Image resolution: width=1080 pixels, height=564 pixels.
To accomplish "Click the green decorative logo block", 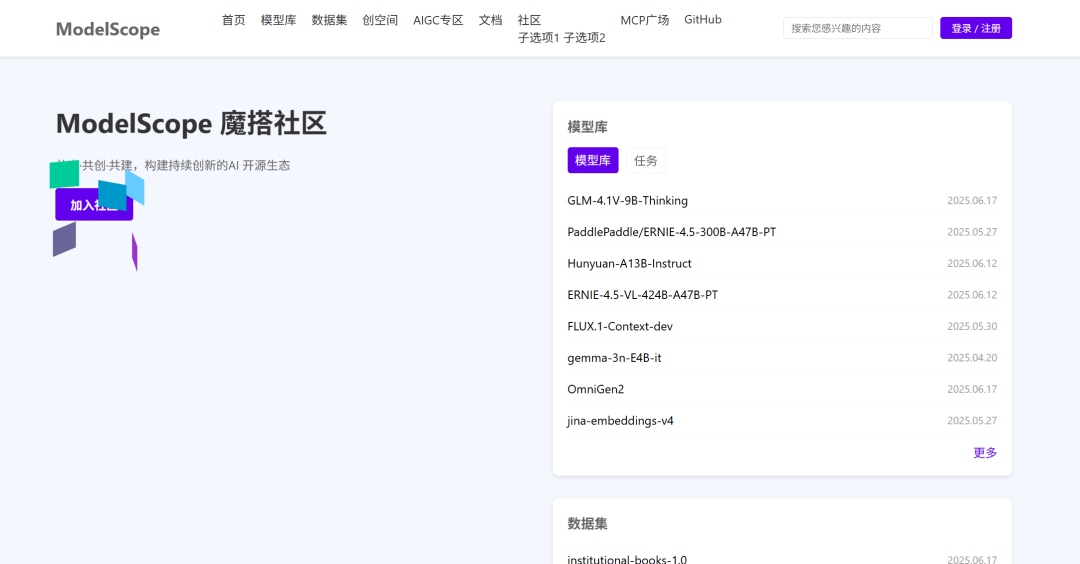I will click(x=64, y=174).
